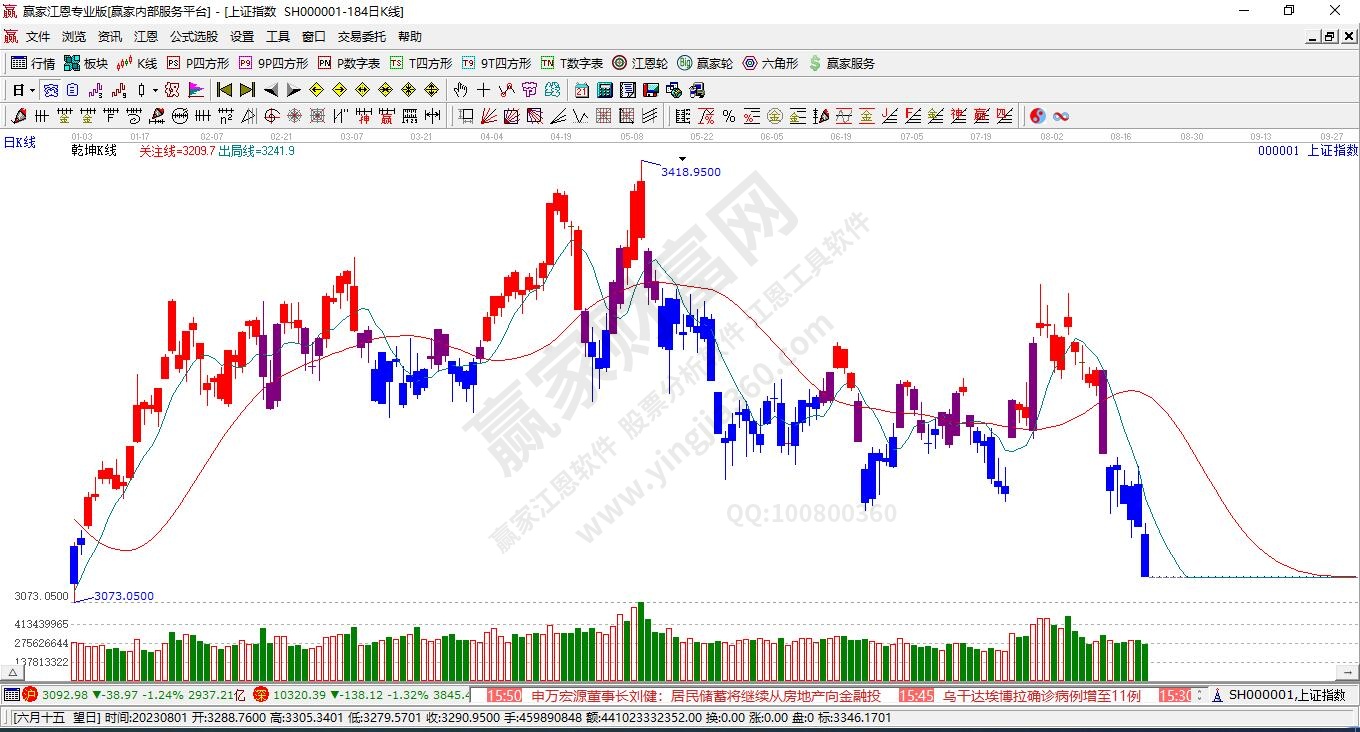Open the 公式选股 menu

tap(193, 37)
